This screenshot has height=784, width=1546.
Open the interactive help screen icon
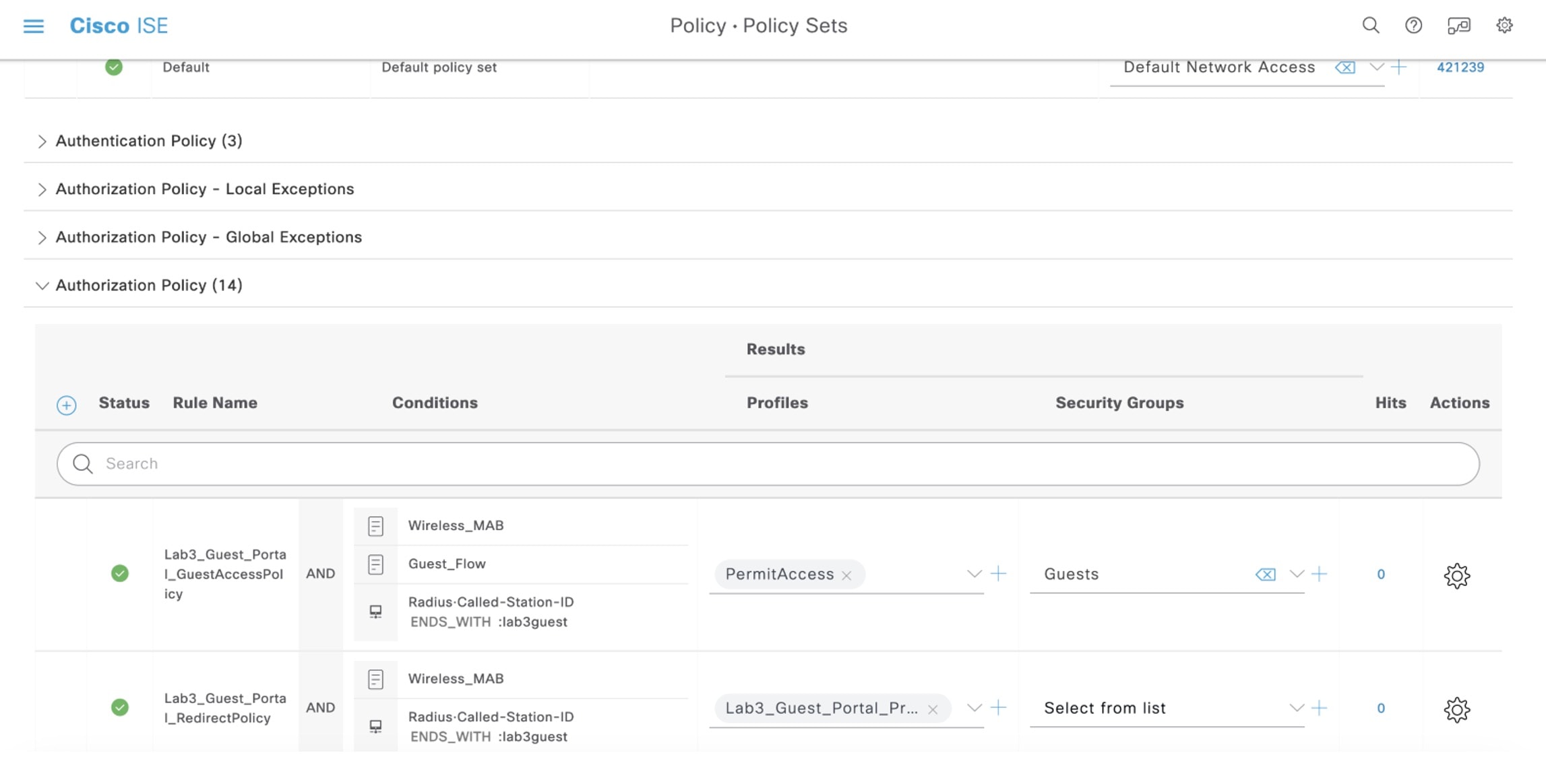(1458, 26)
